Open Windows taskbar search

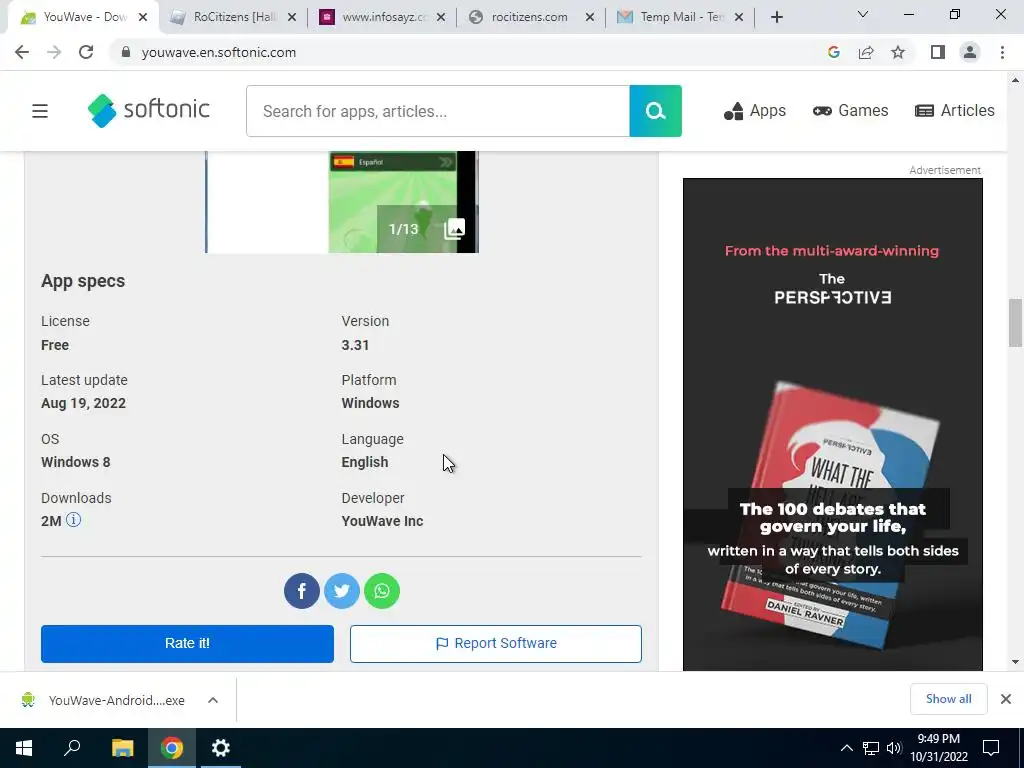click(x=72, y=748)
